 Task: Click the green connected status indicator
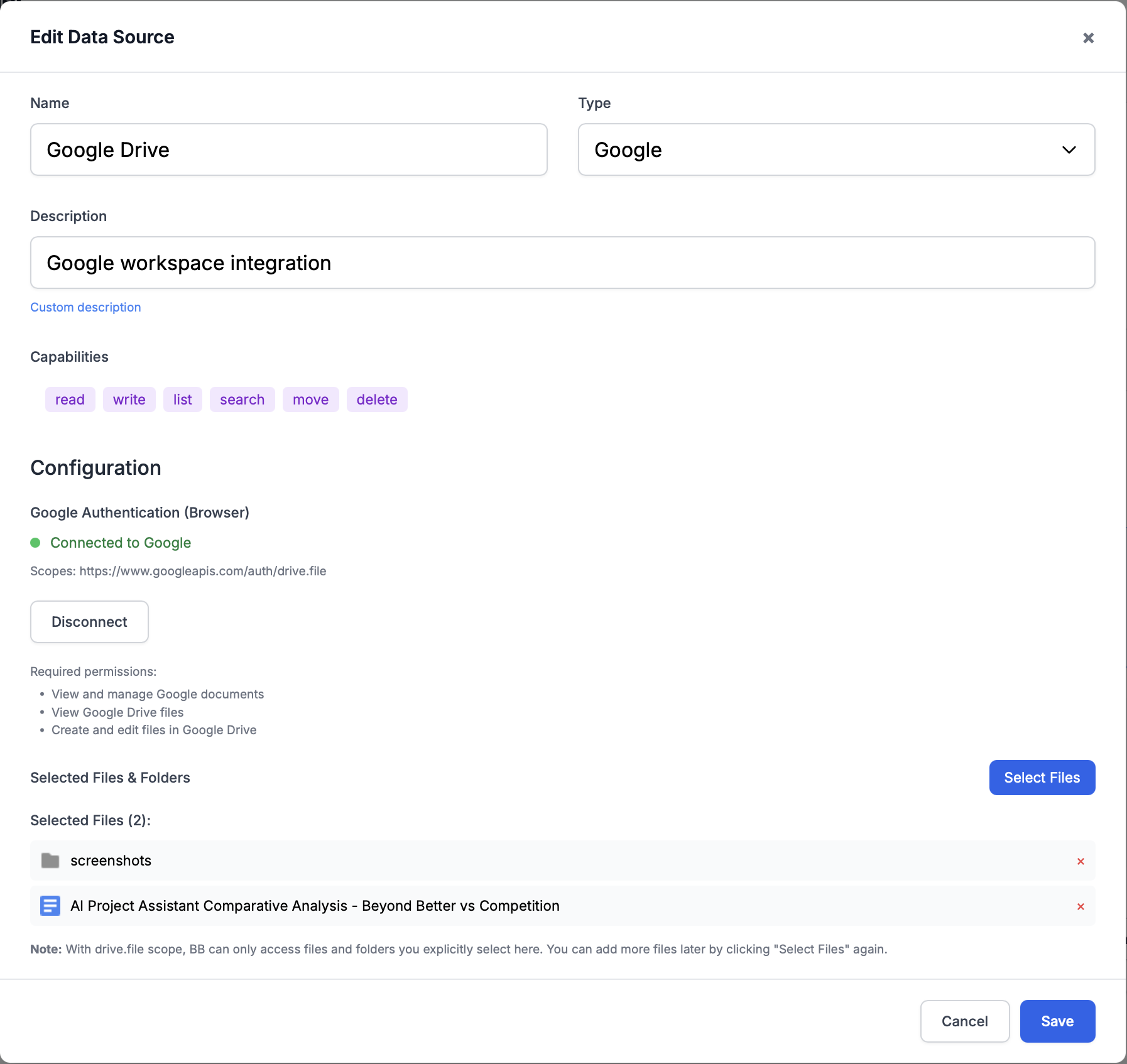36,543
